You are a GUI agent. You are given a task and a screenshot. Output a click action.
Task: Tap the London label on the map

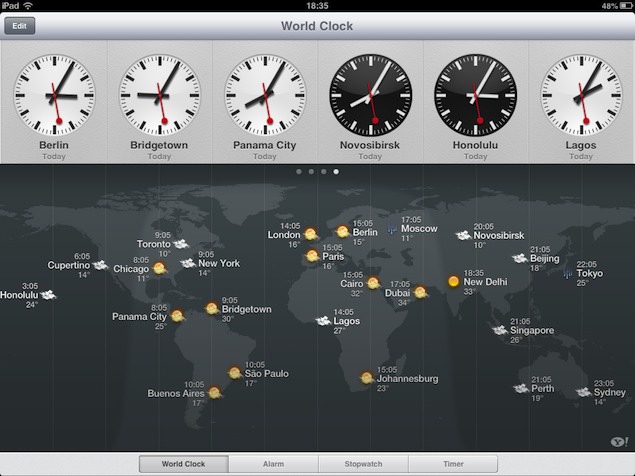point(284,235)
